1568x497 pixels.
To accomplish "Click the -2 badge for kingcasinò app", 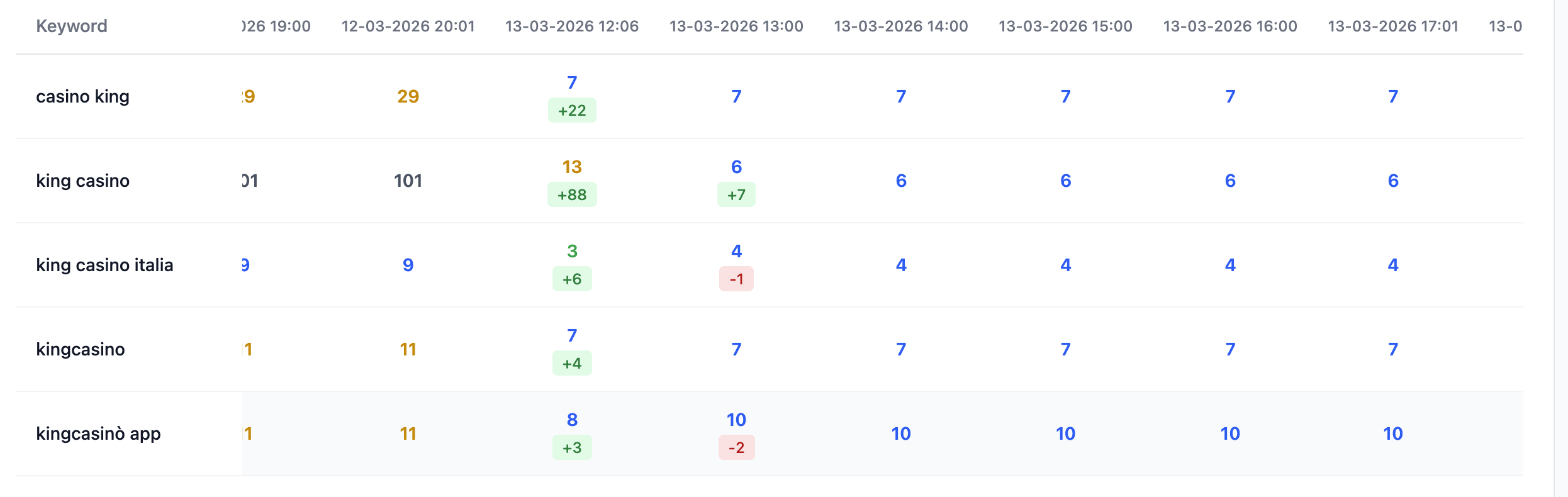I will pos(736,448).
